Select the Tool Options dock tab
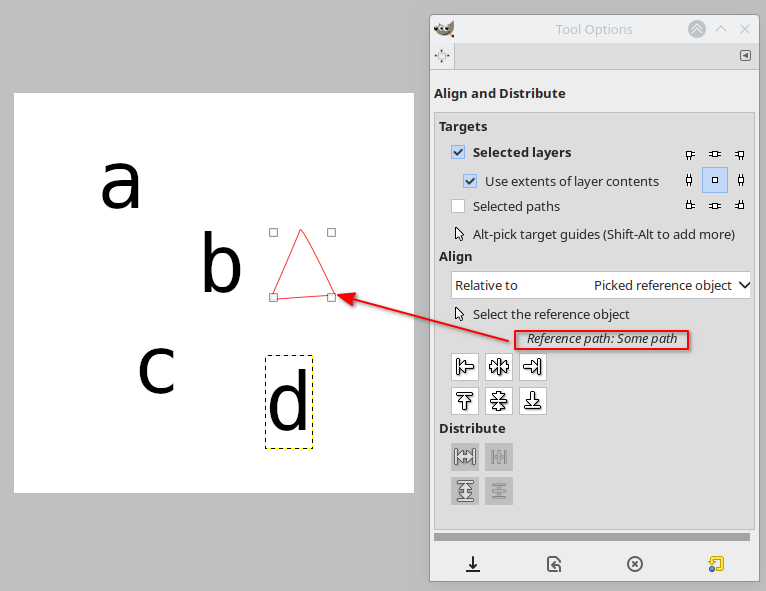The image size is (766, 591). coord(443,56)
